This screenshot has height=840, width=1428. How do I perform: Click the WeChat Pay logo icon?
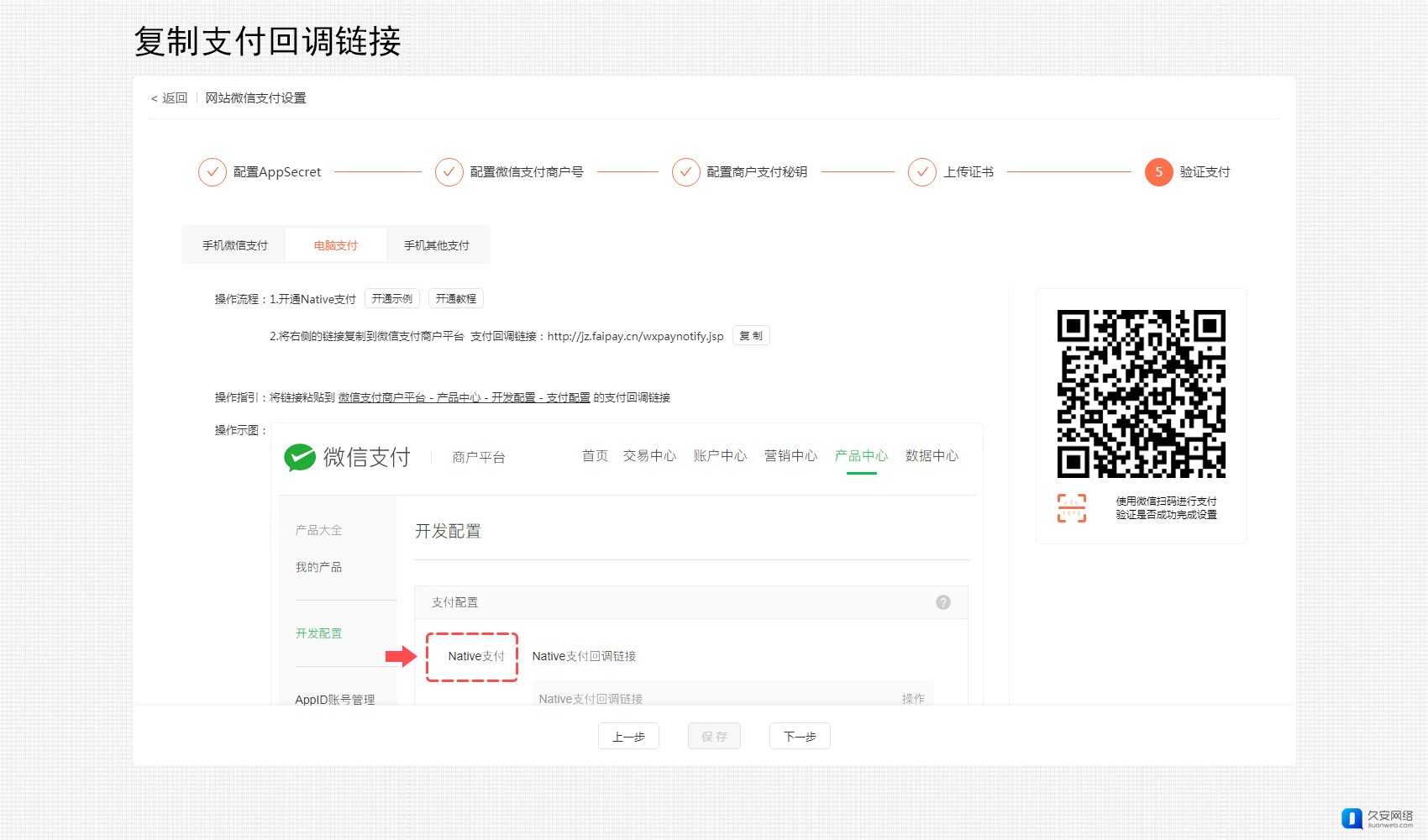coord(300,457)
